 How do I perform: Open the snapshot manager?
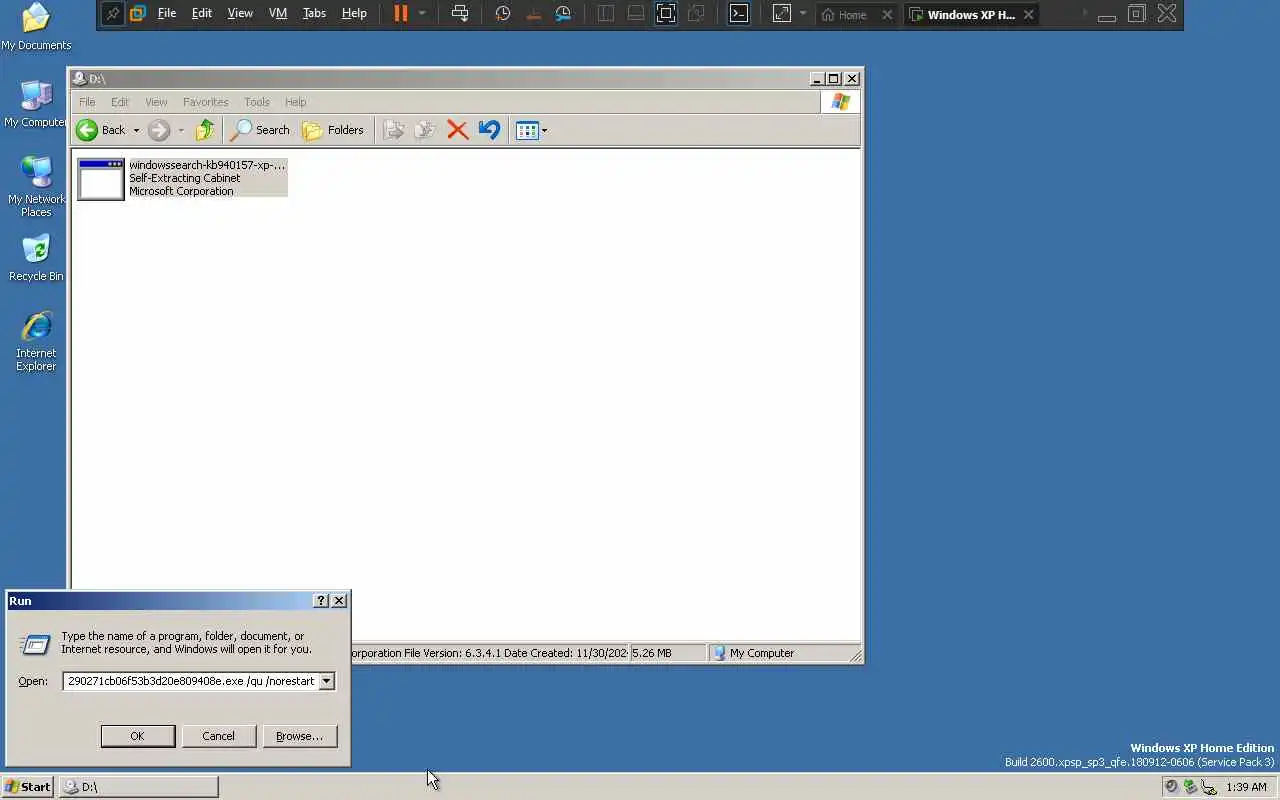(564, 14)
